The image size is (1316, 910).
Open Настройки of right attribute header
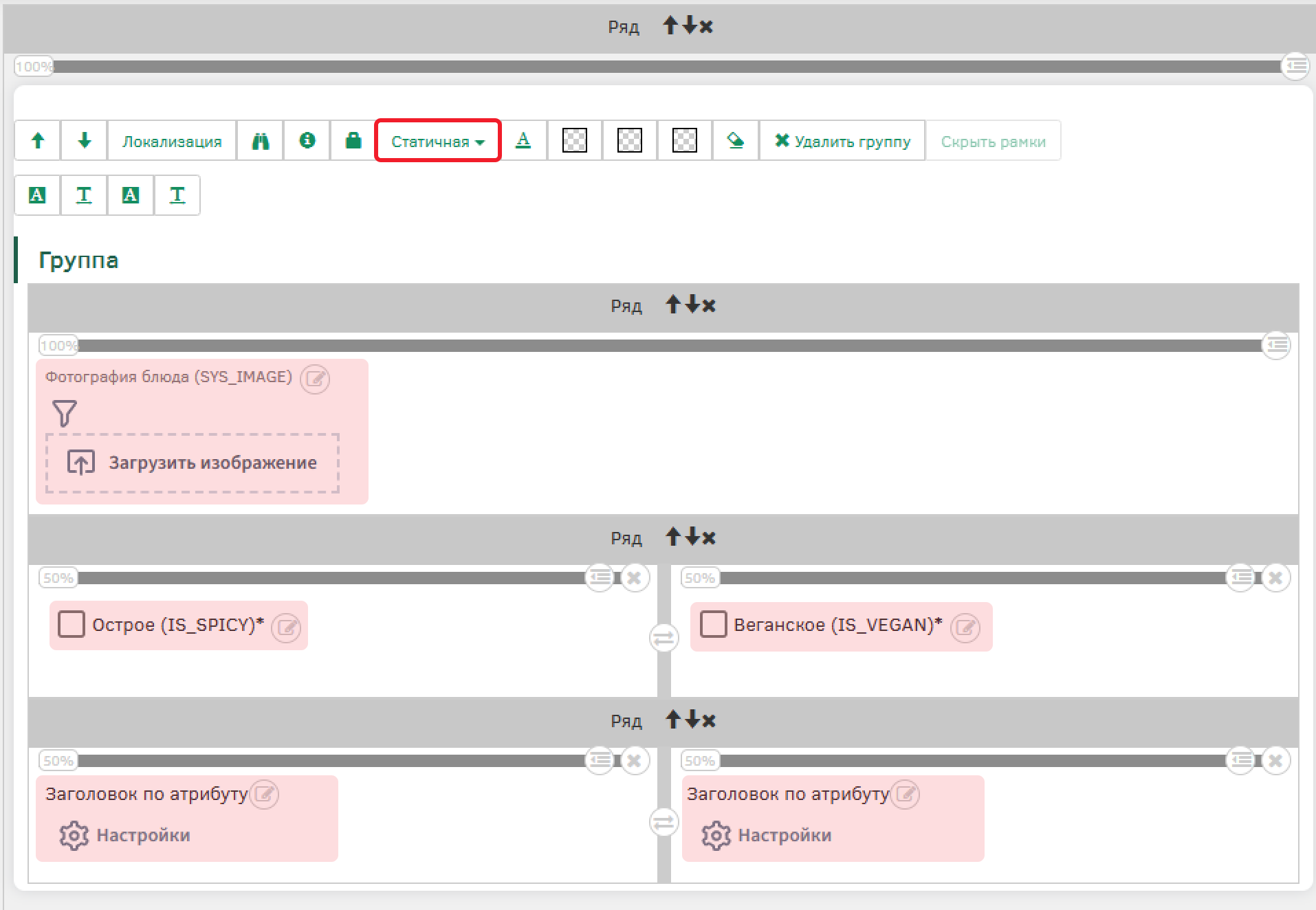pyautogui.click(x=767, y=835)
